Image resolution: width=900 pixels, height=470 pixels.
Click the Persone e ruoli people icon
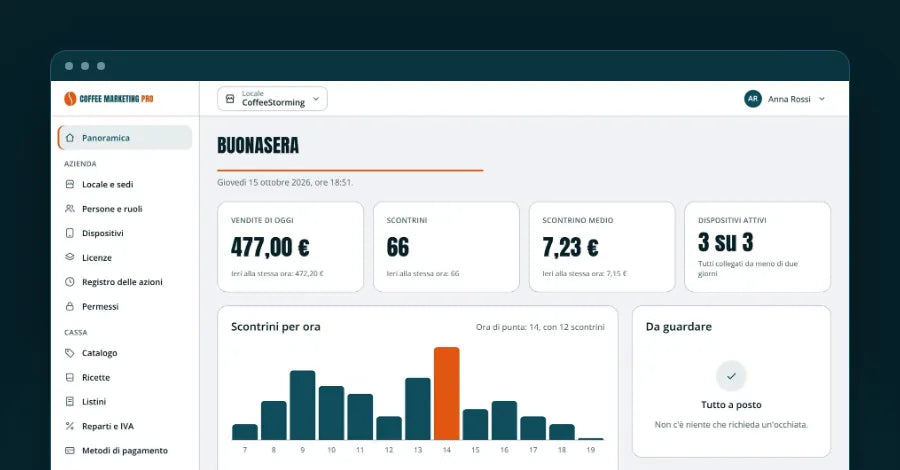point(70,208)
